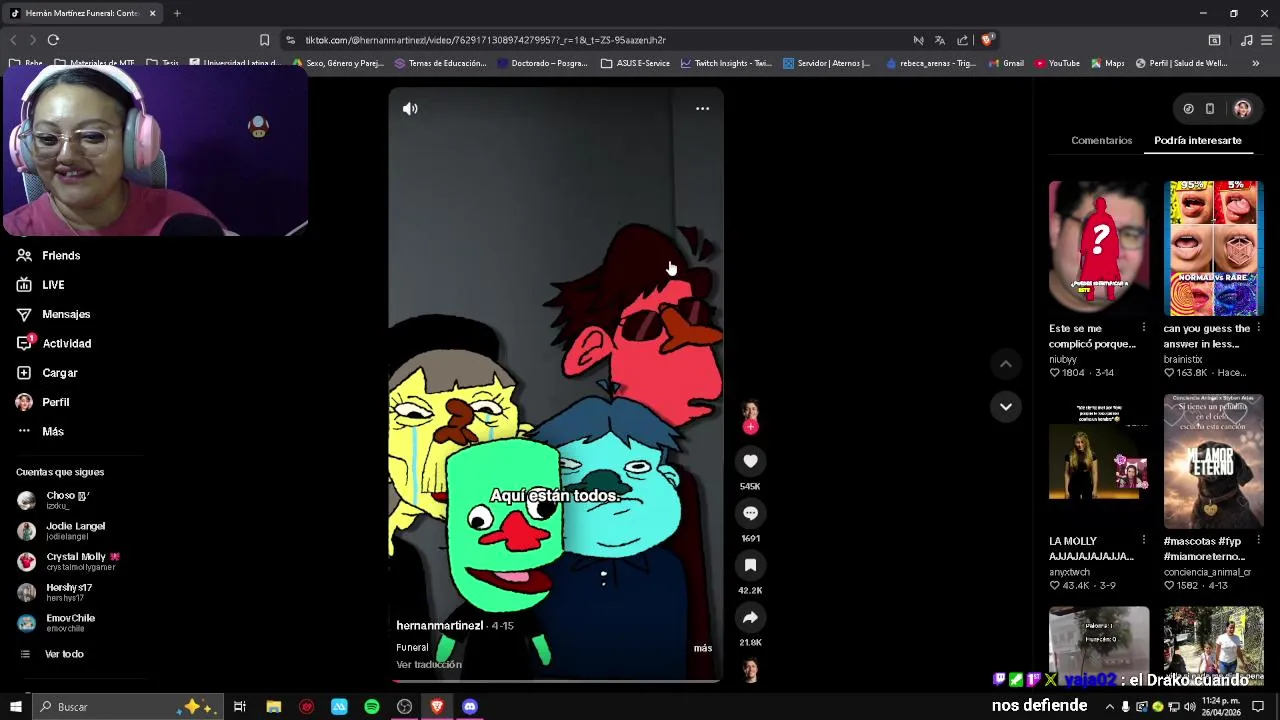The image size is (1280, 720).
Task: Open Task View on the taskbar
Action: coord(240,707)
